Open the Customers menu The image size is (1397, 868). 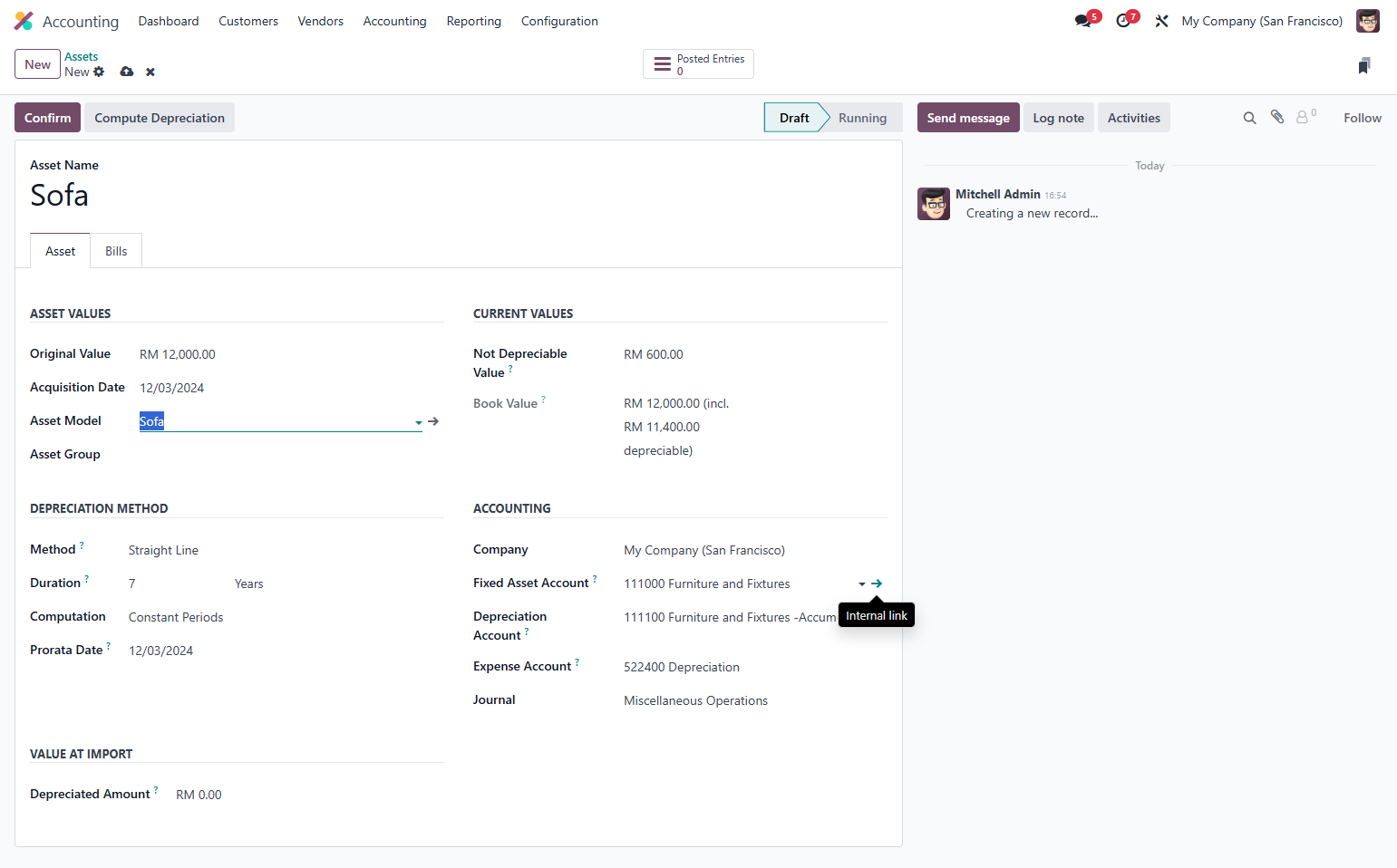pos(248,21)
